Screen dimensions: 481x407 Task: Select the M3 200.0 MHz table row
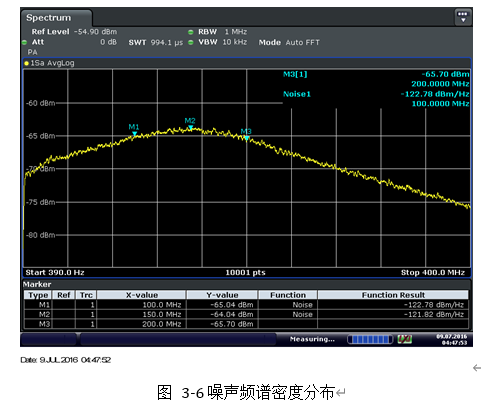click(x=246, y=324)
